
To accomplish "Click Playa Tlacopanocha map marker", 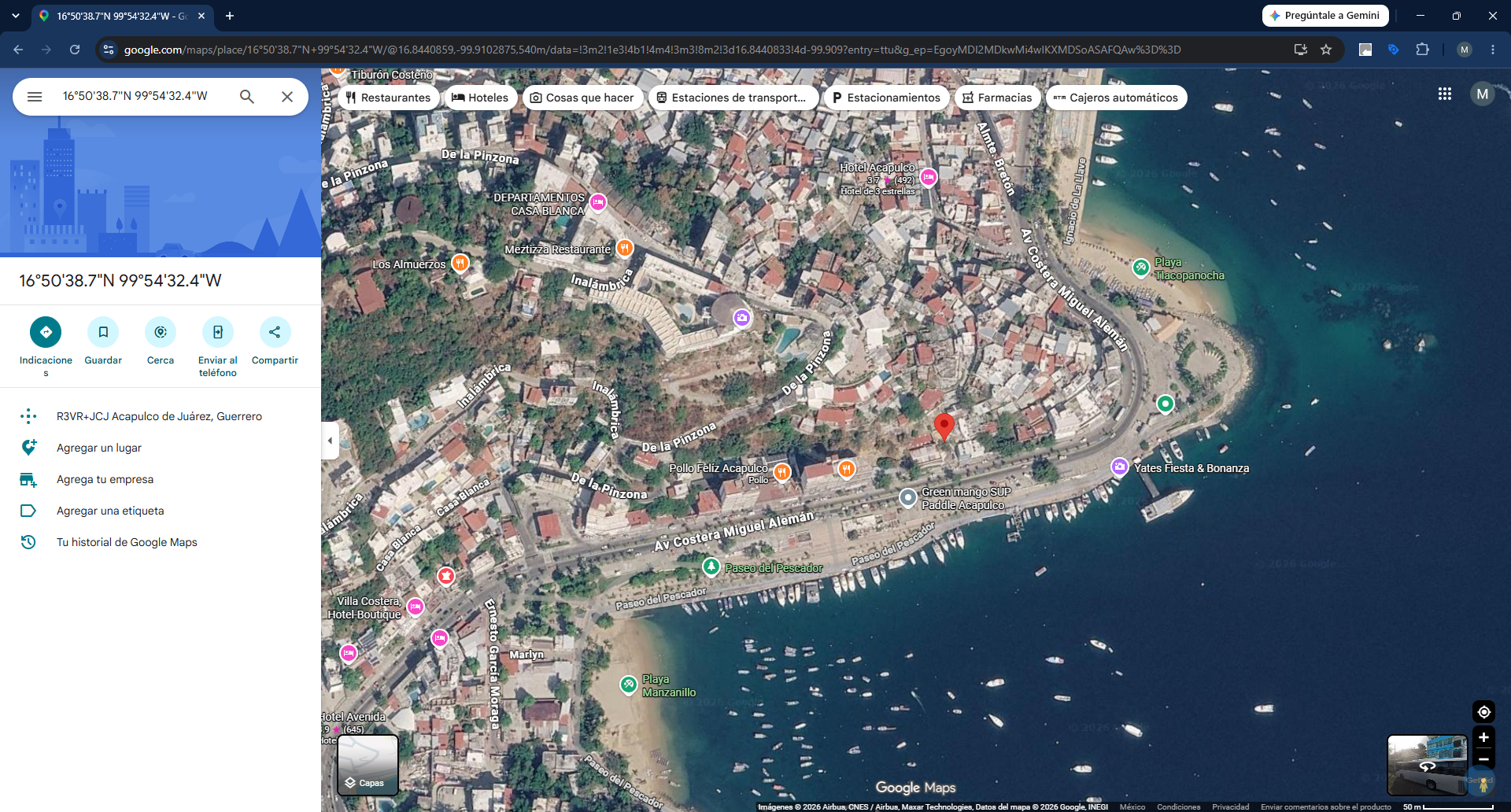I will click(x=1141, y=268).
